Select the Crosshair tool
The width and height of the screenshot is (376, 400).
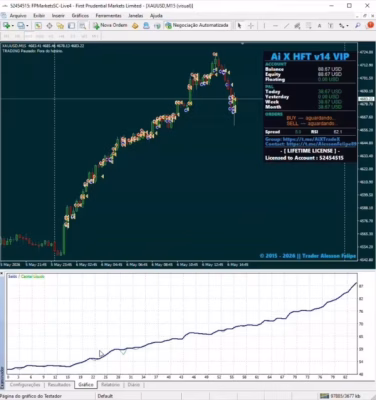251,25
